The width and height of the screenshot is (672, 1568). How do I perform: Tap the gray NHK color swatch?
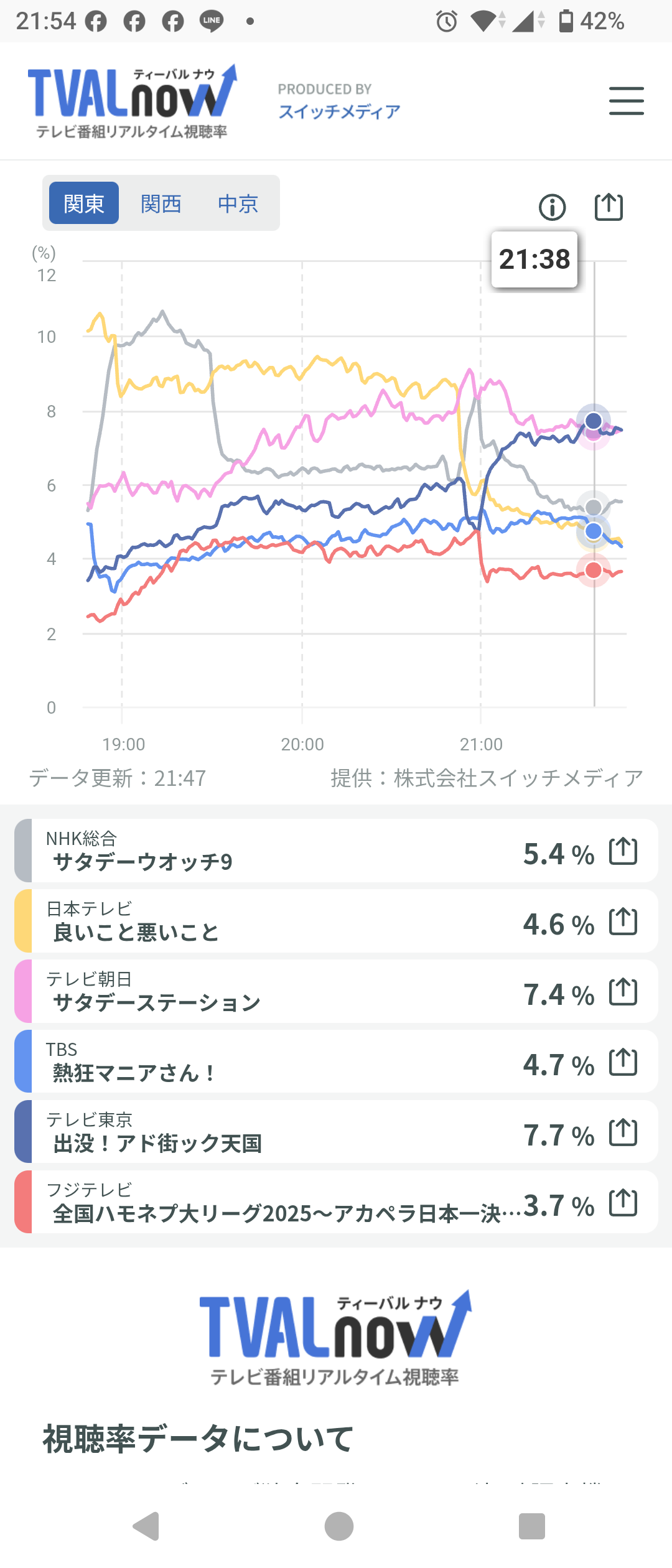point(23,851)
